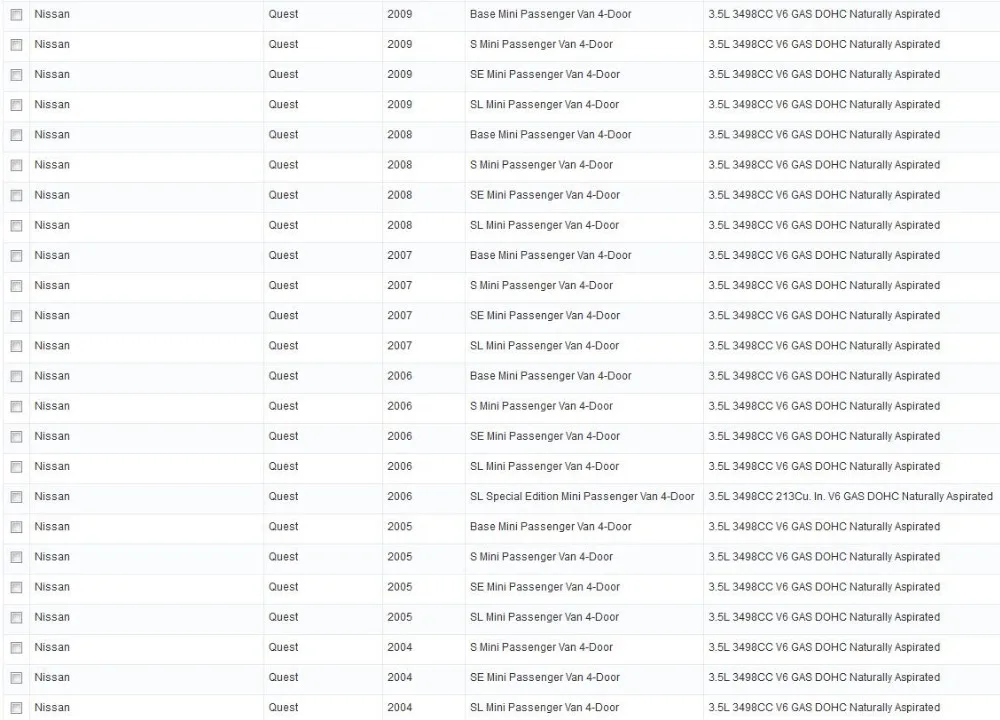Check the box for 2007 SE Mini Passenger Van
This screenshot has width=1000, height=720.
[17, 316]
